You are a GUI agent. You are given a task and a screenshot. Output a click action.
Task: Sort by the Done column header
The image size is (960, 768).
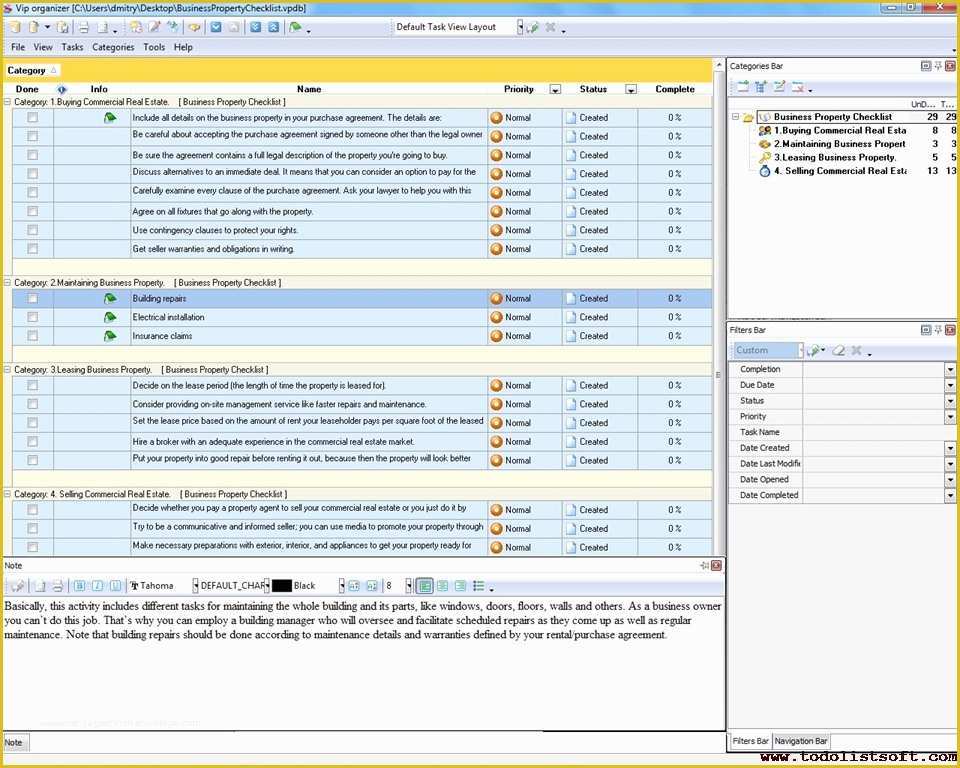click(x=28, y=89)
